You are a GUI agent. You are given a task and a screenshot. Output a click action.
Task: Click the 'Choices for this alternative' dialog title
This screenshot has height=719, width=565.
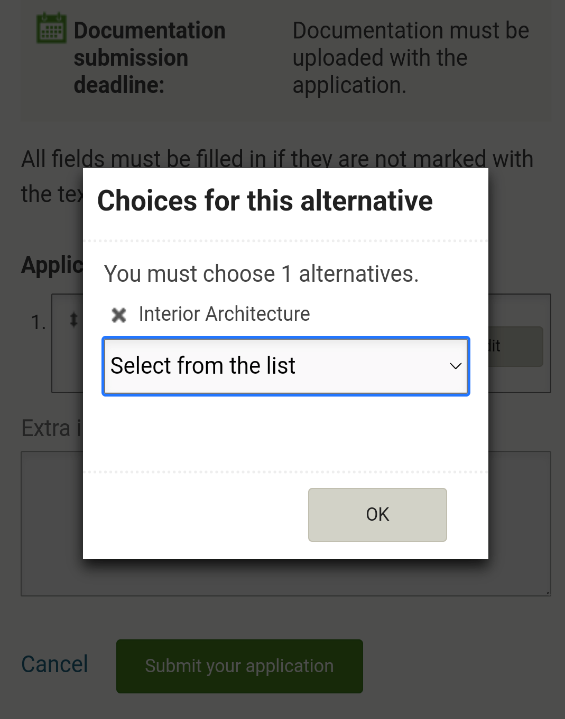click(x=265, y=201)
